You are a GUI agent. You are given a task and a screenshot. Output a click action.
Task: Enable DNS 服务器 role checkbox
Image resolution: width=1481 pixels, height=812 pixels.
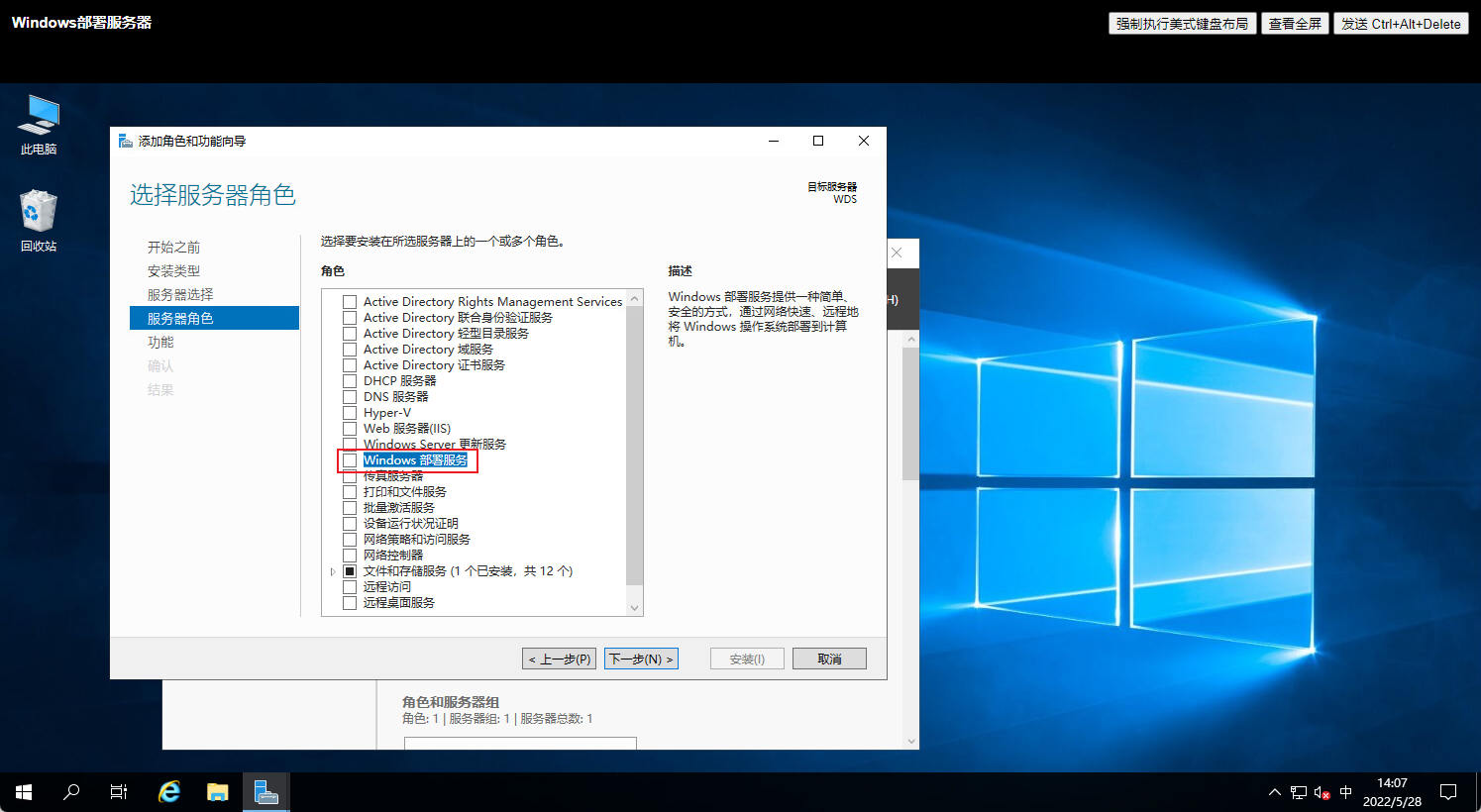350,397
